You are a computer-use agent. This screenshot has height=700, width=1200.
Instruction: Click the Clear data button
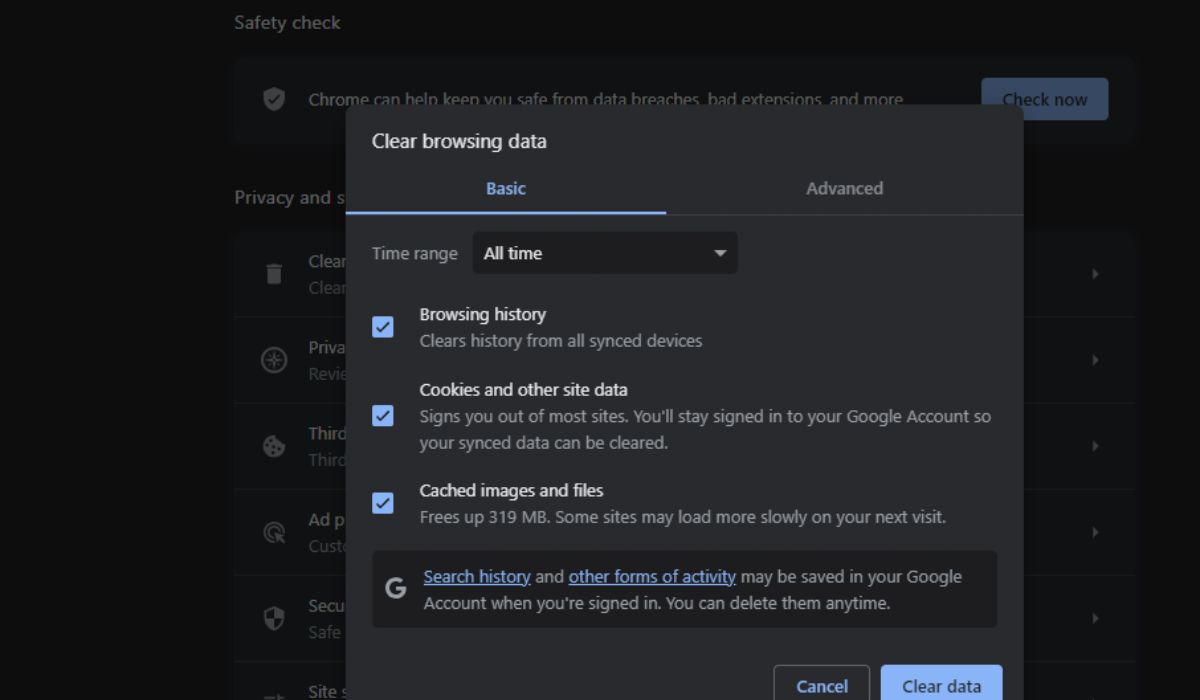click(942, 685)
